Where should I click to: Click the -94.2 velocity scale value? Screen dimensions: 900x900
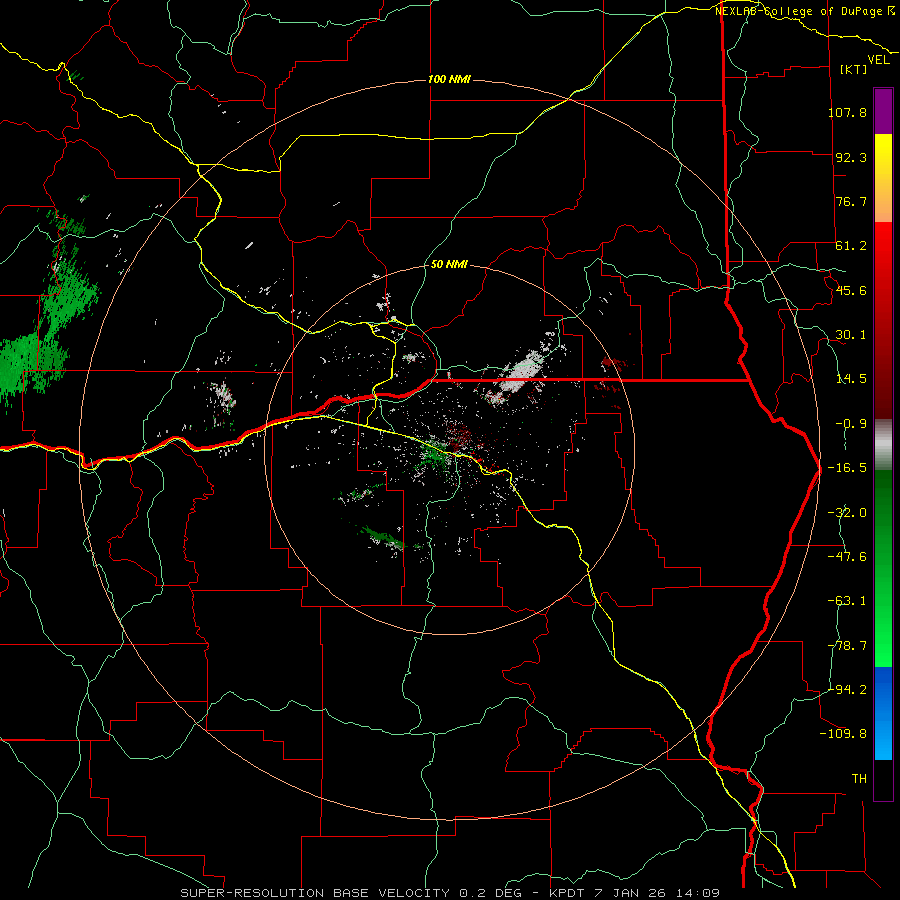(847, 690)
